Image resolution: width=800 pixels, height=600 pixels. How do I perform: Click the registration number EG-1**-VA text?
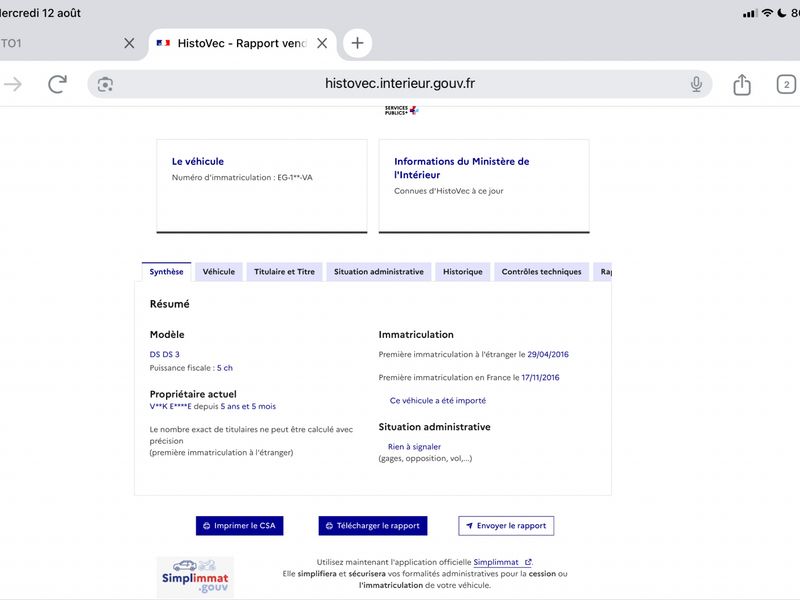coord(295,178)
